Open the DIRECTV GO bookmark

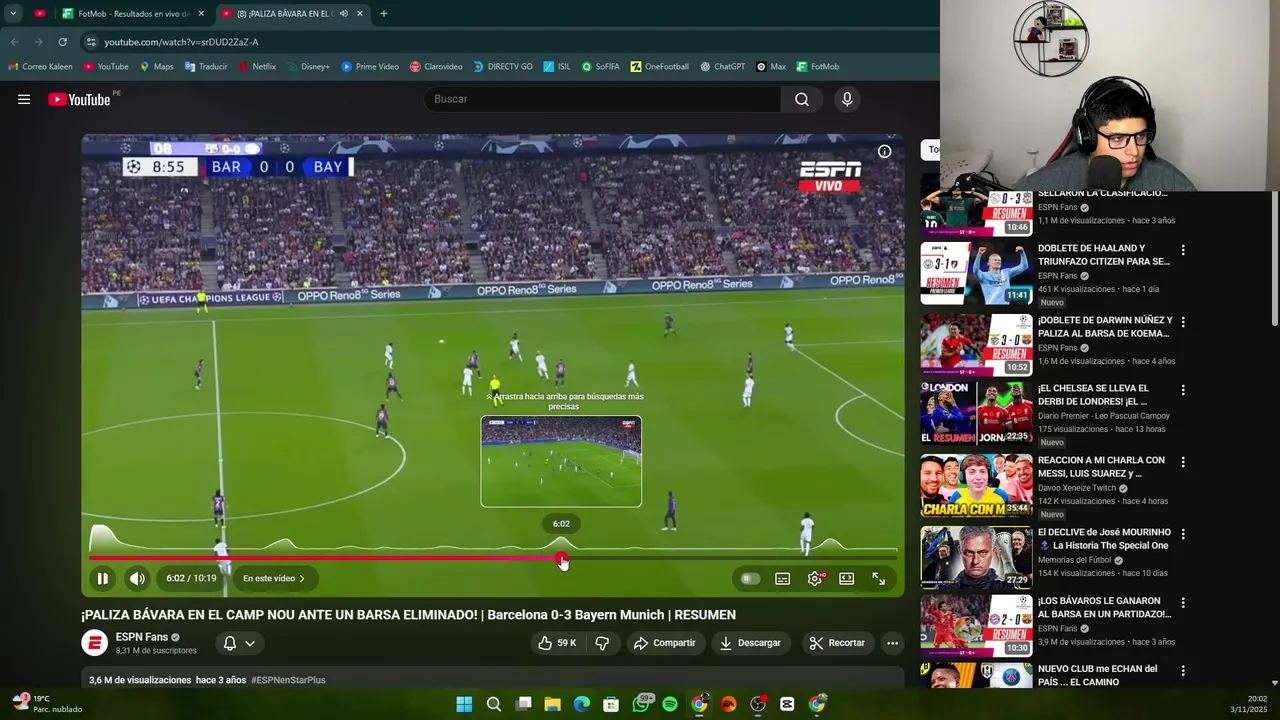pyautogui.click(x=502, y=67)
